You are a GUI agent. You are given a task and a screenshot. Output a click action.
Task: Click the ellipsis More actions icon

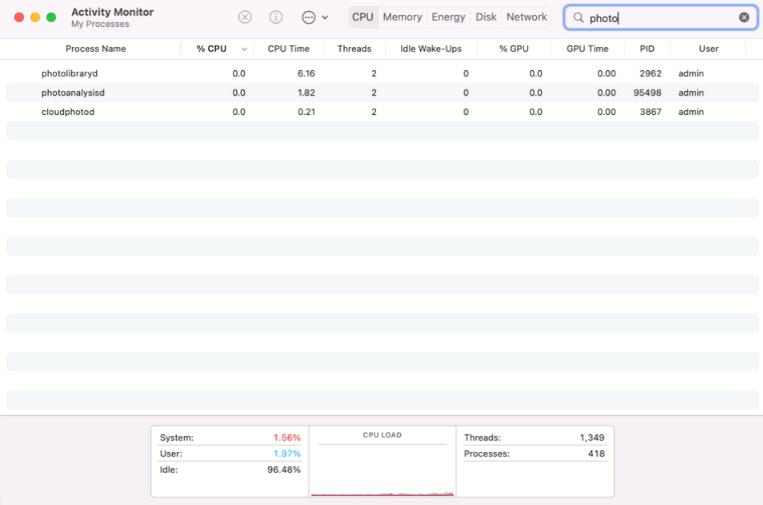coord(309,18)
